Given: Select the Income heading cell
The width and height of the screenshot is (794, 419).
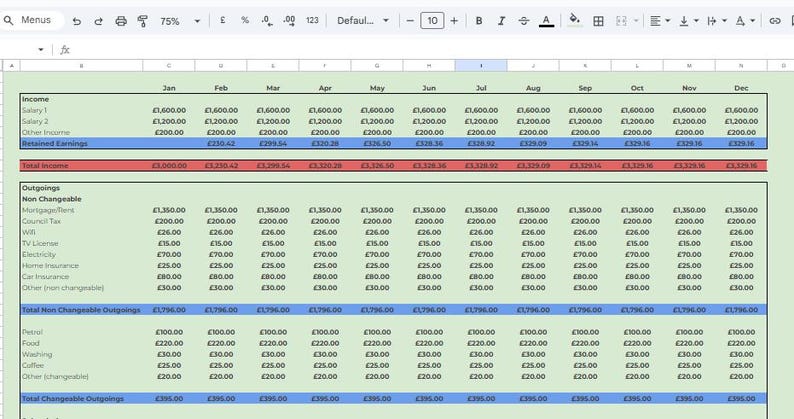Looking at the screenshot, I should [82, 99].
